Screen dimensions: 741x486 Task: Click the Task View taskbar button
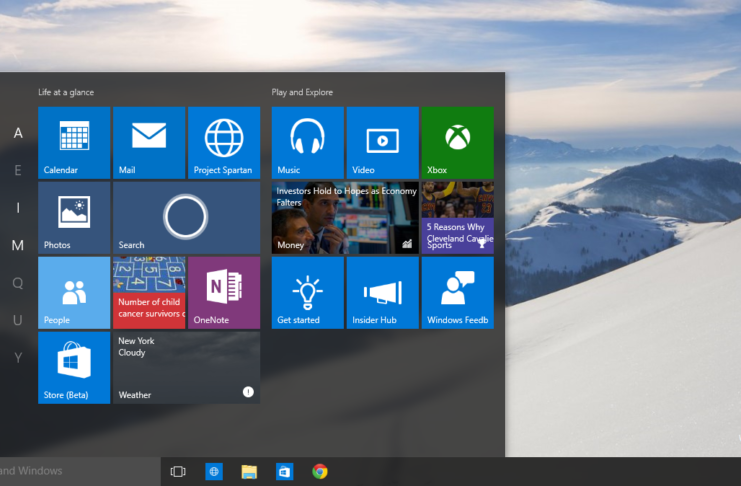click(x=178, y=471)
